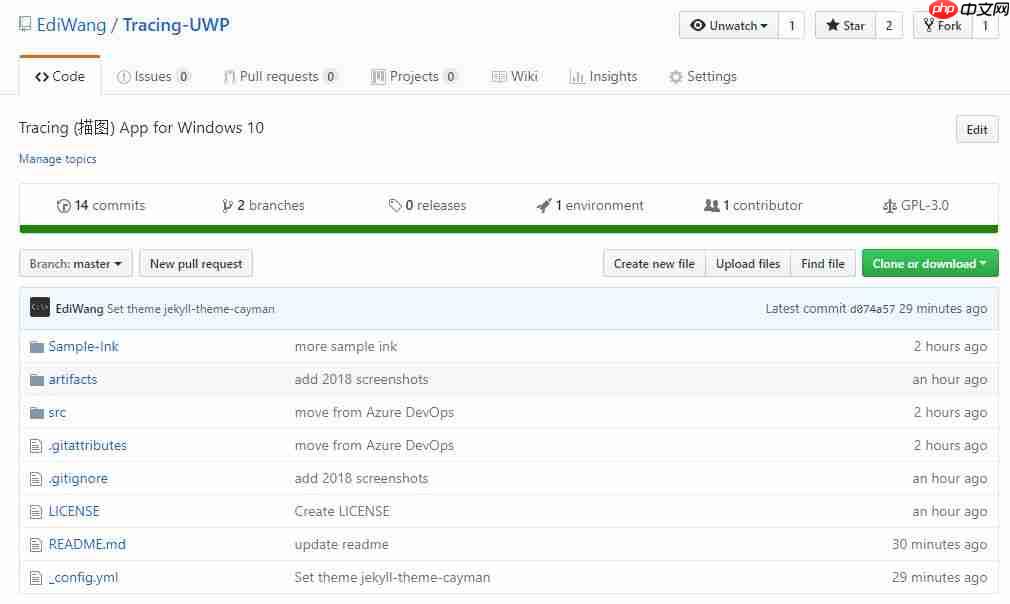This screenshot has height=604, width=1010.
Task: Click the branches fork icon
Action: (x=227, y=206)
